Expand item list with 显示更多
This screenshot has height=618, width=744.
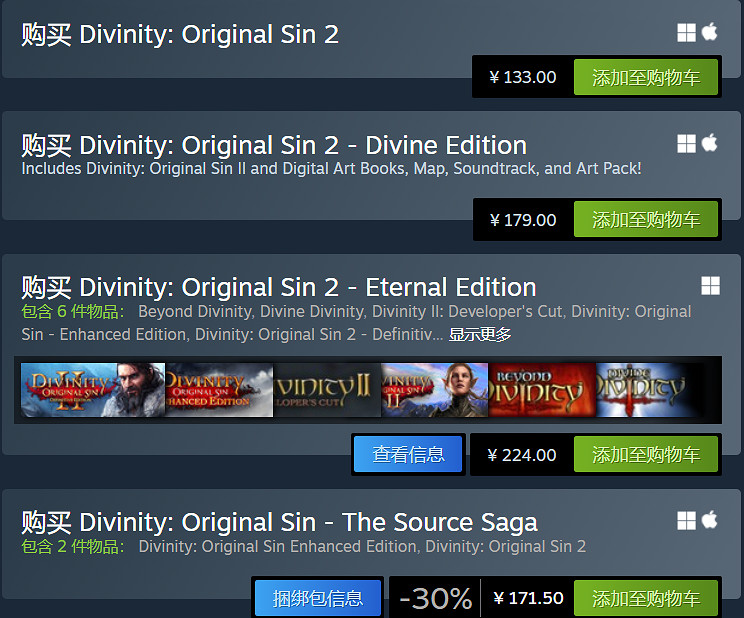[480, 334]
